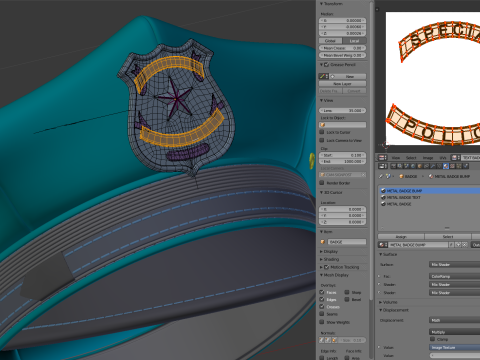The width and height of the screenshot is (480, 360).
Task: Enable the Seams overlay
Action: [322, 314]
